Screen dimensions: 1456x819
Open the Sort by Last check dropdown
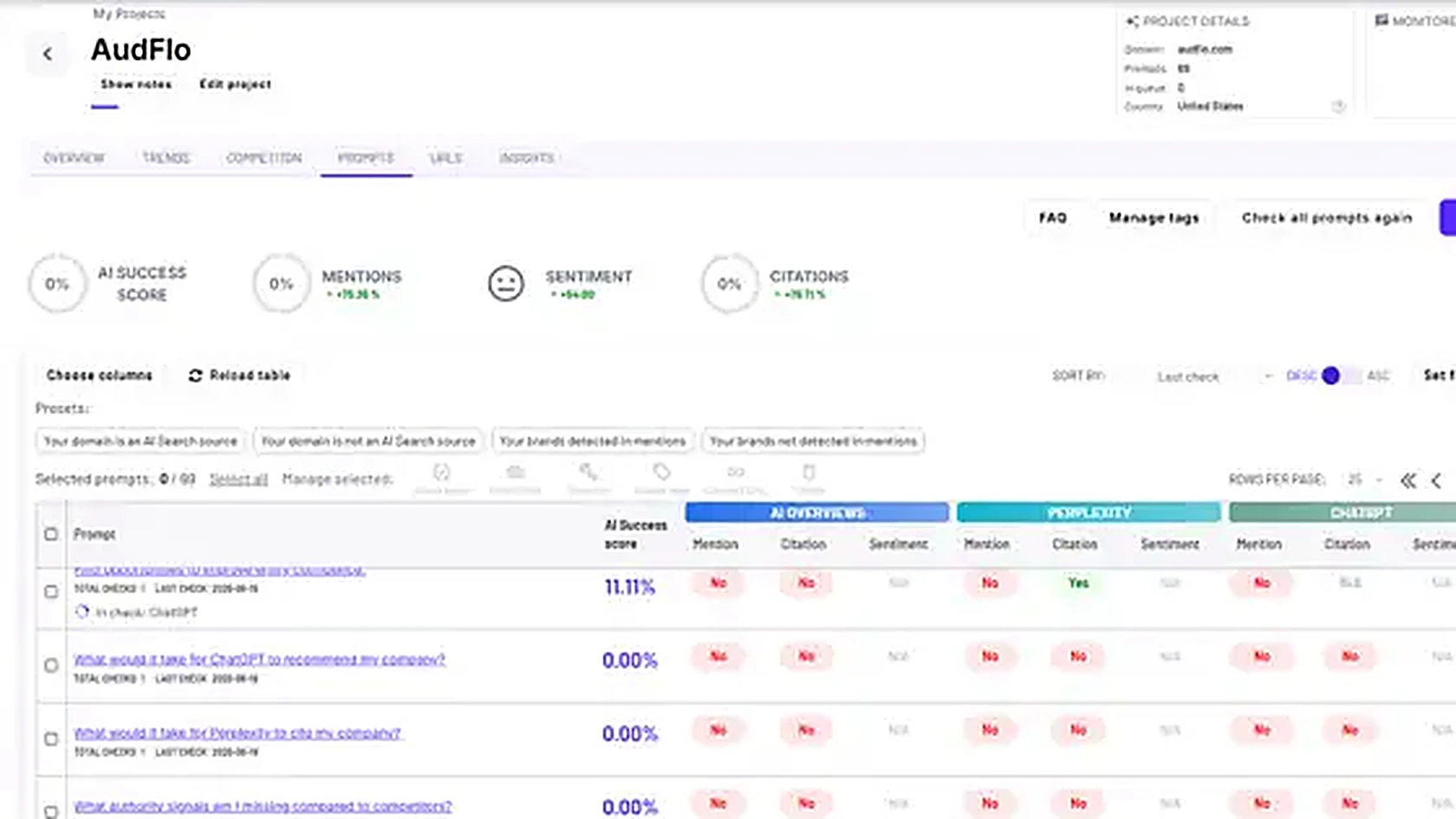click(x=1213, y=376)
